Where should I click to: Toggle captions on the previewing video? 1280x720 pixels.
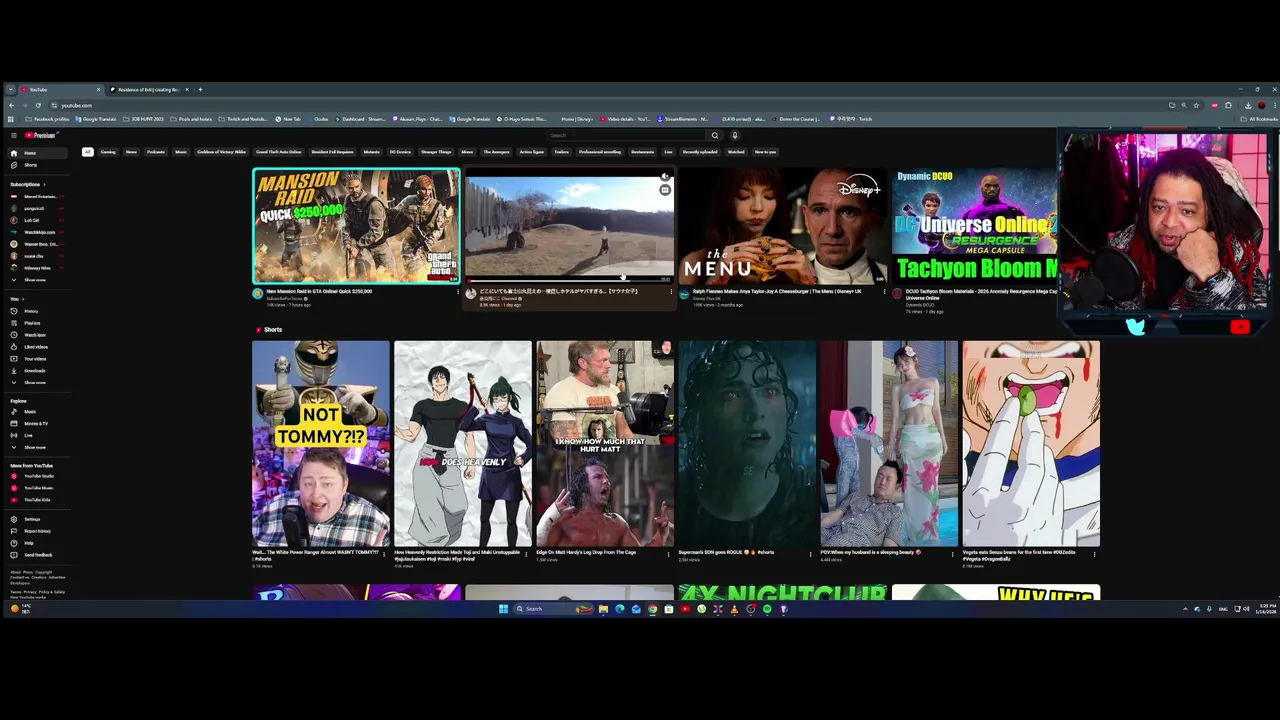pos(665,190)
